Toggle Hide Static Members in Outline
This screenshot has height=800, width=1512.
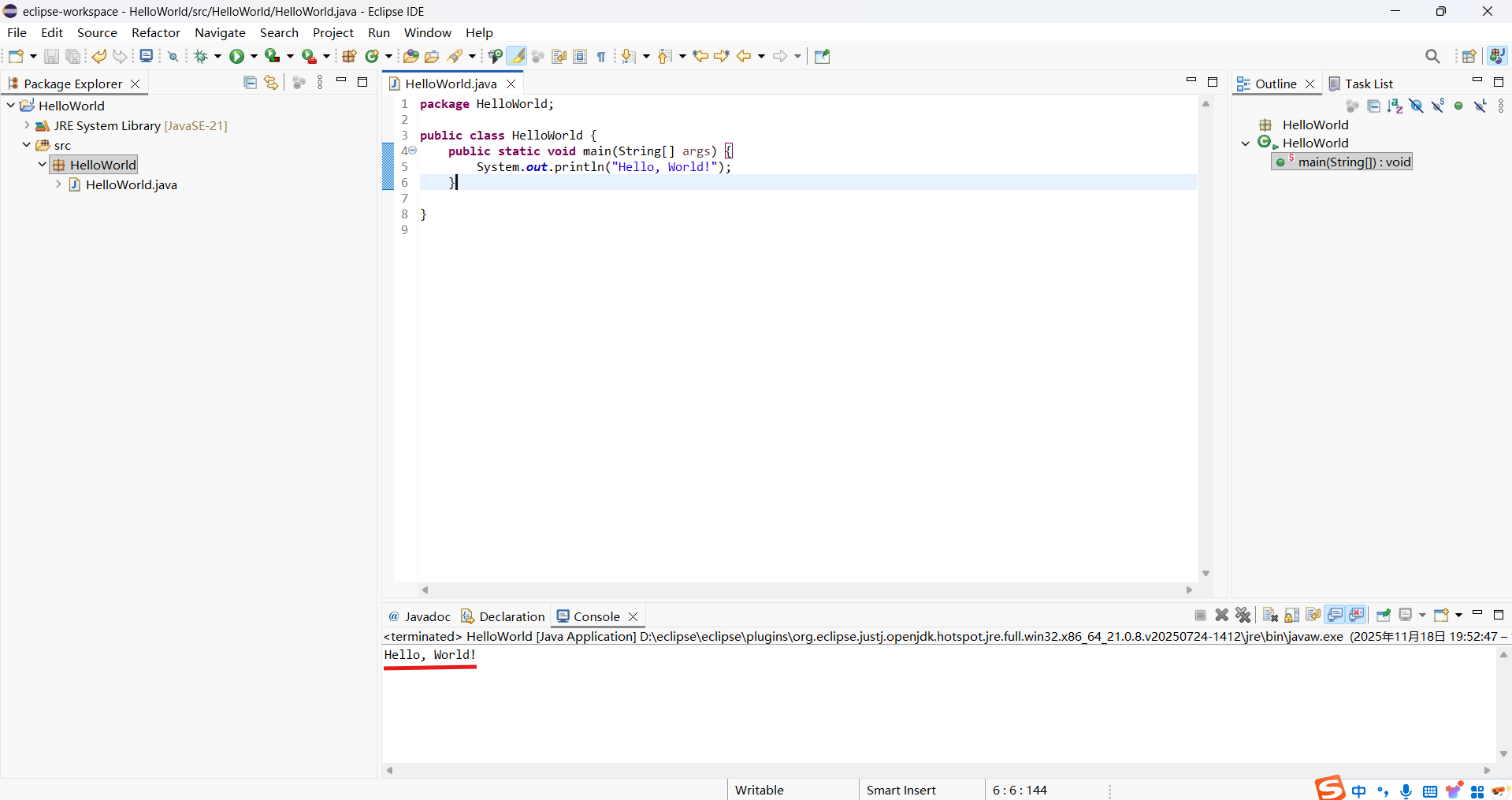[1438, 106]
